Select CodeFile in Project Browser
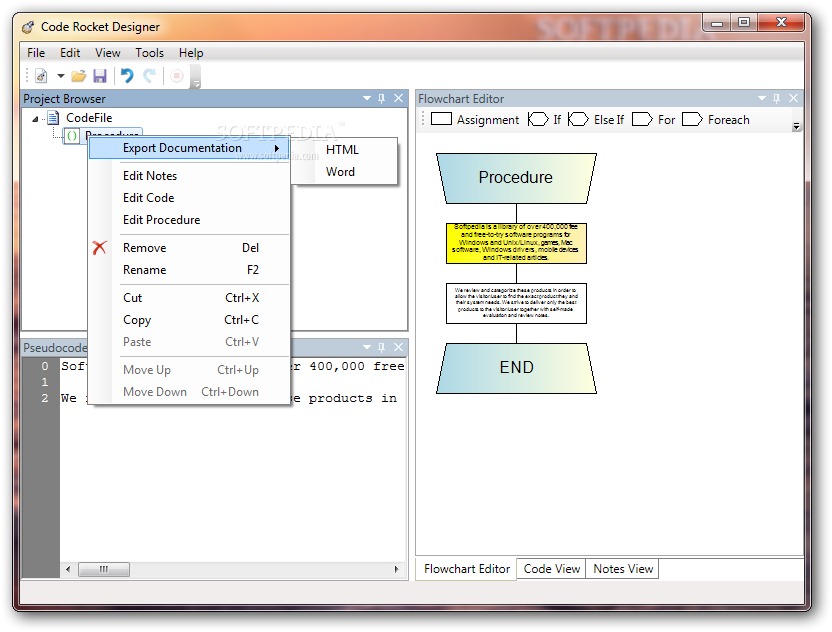The height and width of the screenshot is (632, 832). pos(89,118)
